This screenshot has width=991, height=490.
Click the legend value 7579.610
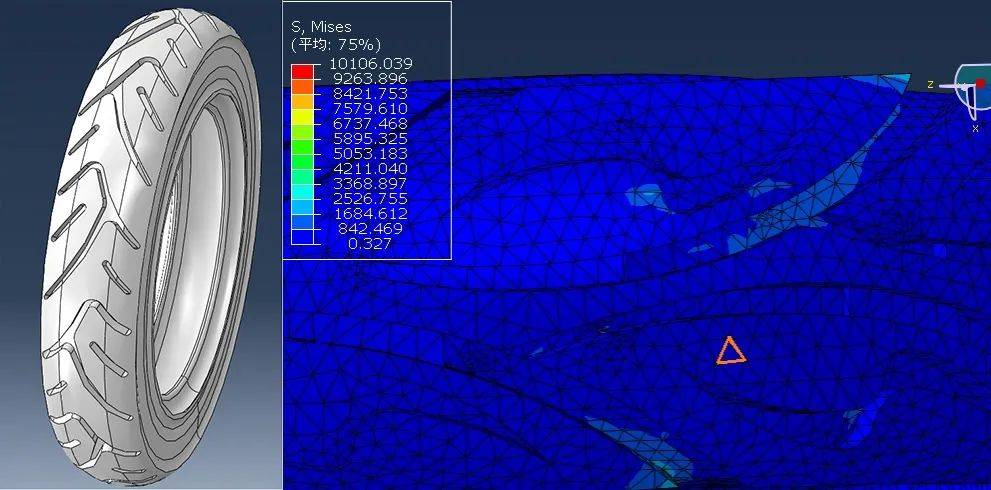pyautogui.click(x=371, y=109)
